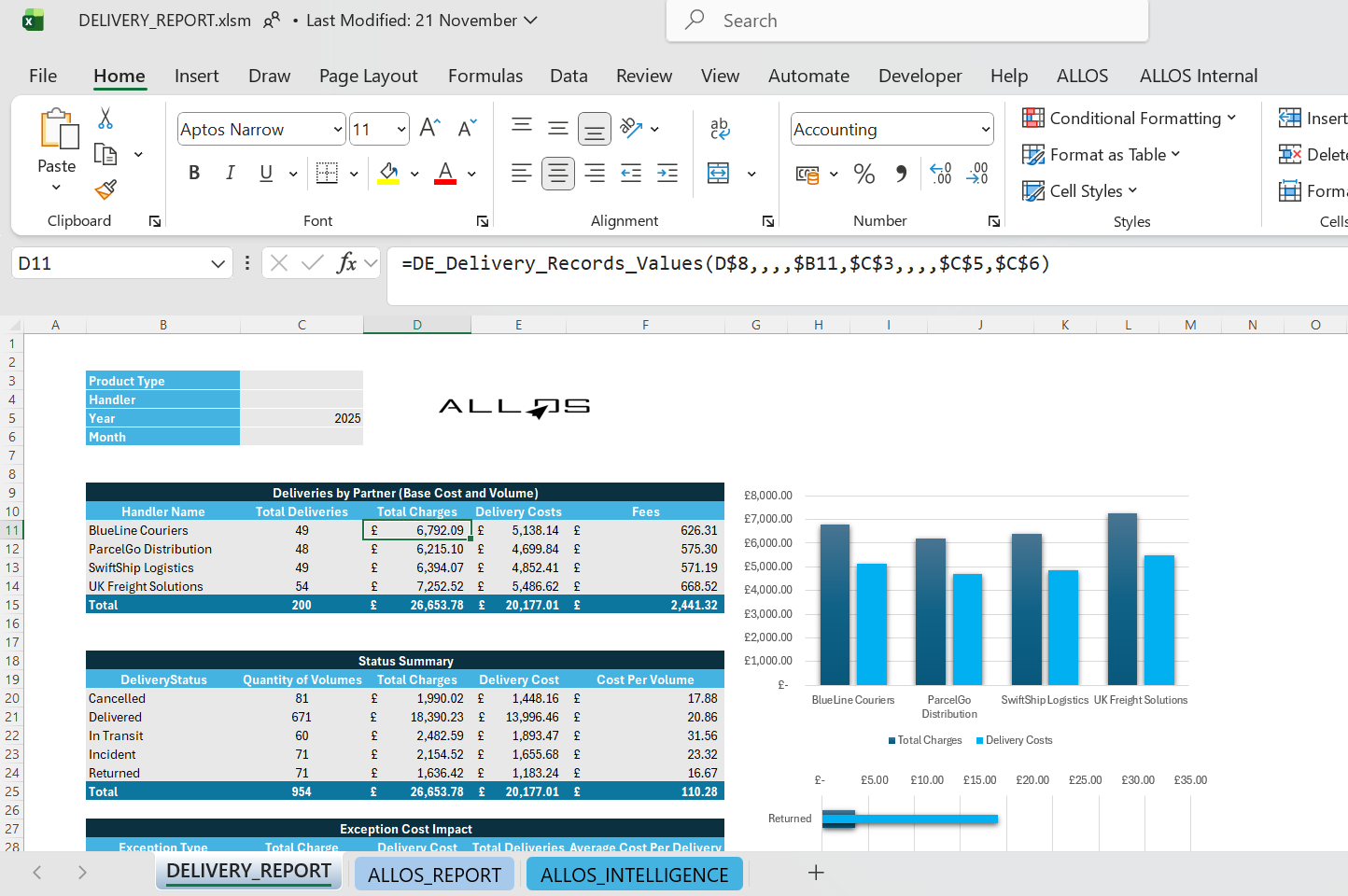Viewport: 1348px width, 896px height.
Task: Click the Delete cells icon
Action: (x=1290, y=154)
